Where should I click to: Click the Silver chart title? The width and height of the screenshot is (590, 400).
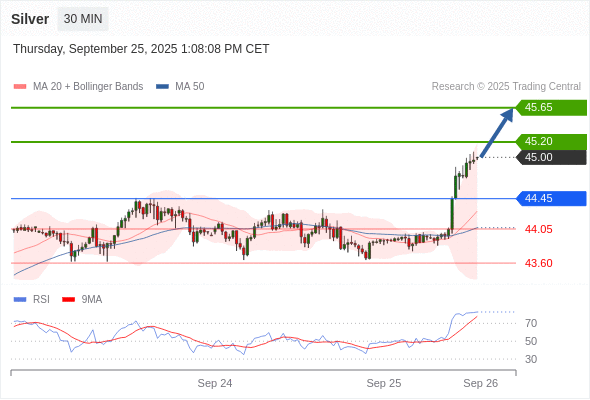tap(30, 19)
